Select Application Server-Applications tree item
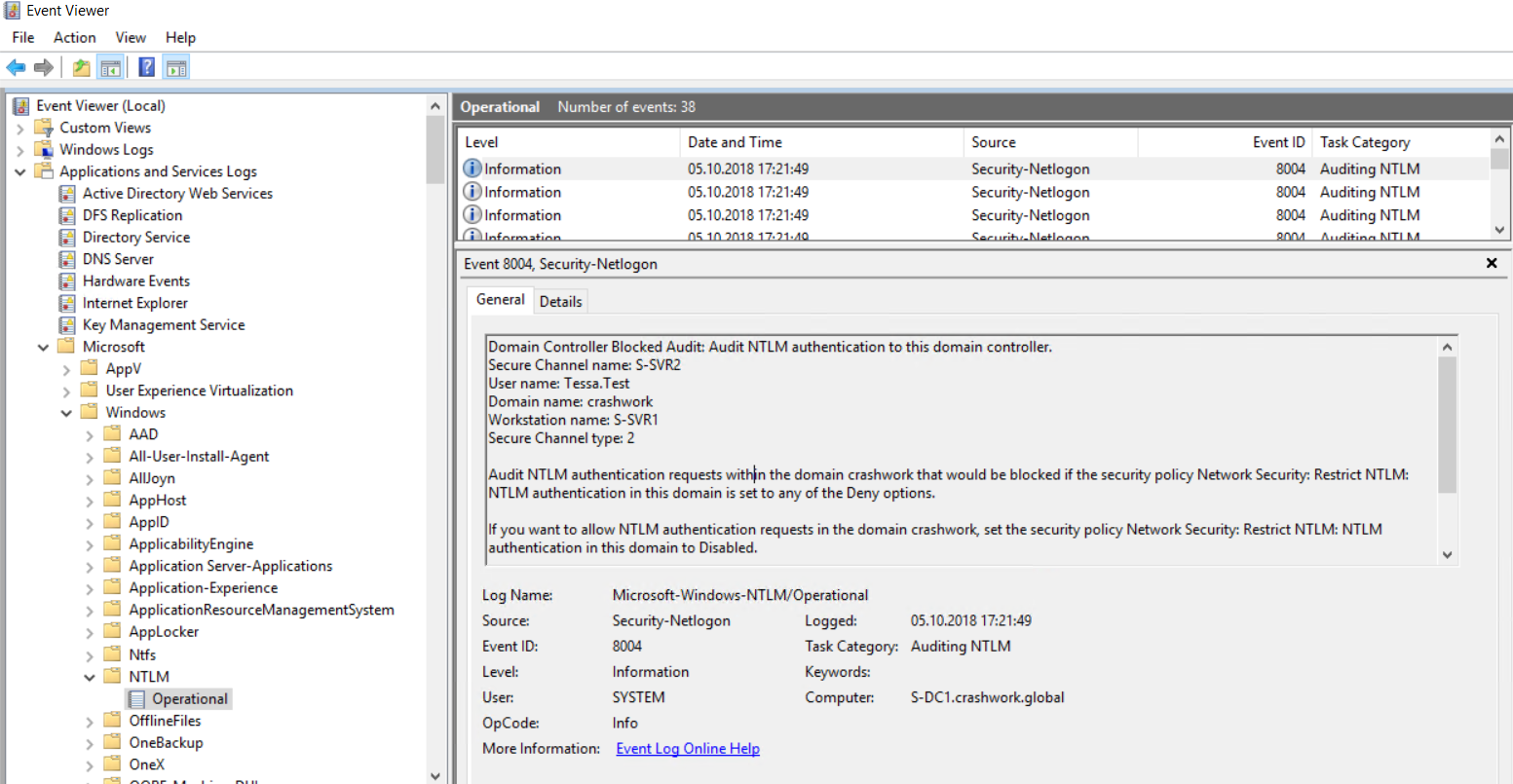This screenshot has width=1513, height=784. (231, 566)
